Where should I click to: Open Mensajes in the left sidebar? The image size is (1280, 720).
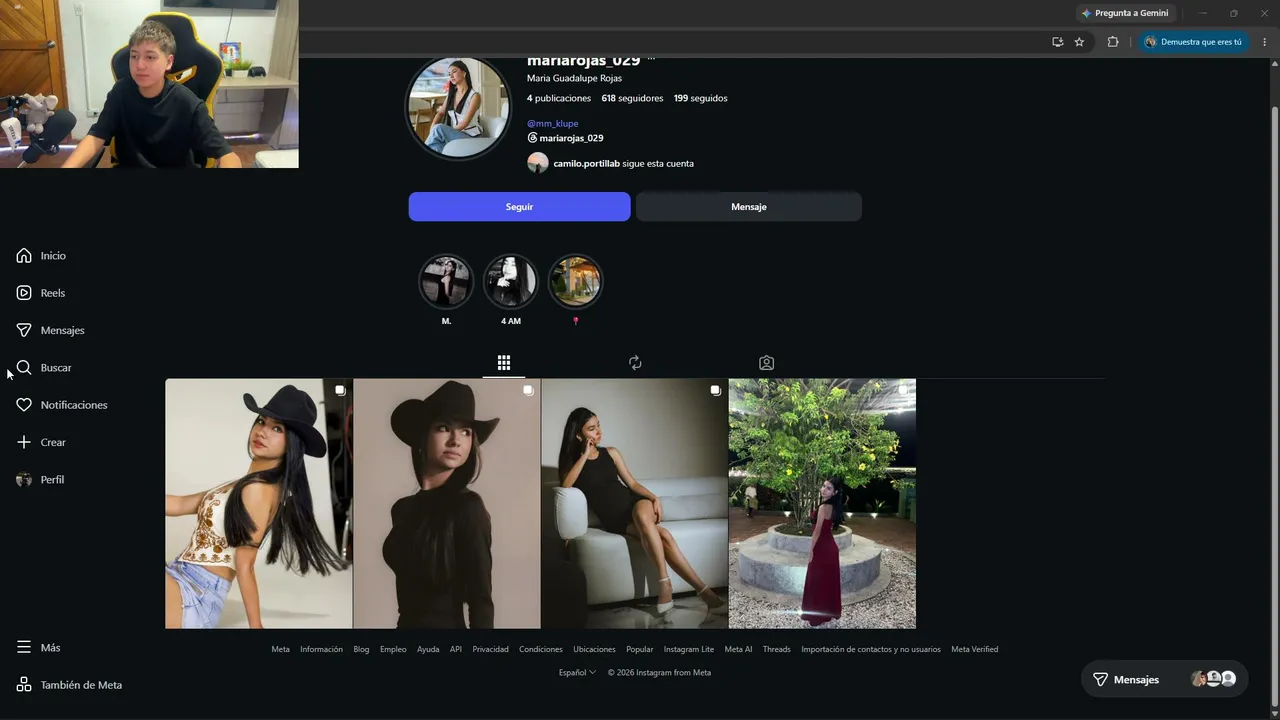(50, 330)
